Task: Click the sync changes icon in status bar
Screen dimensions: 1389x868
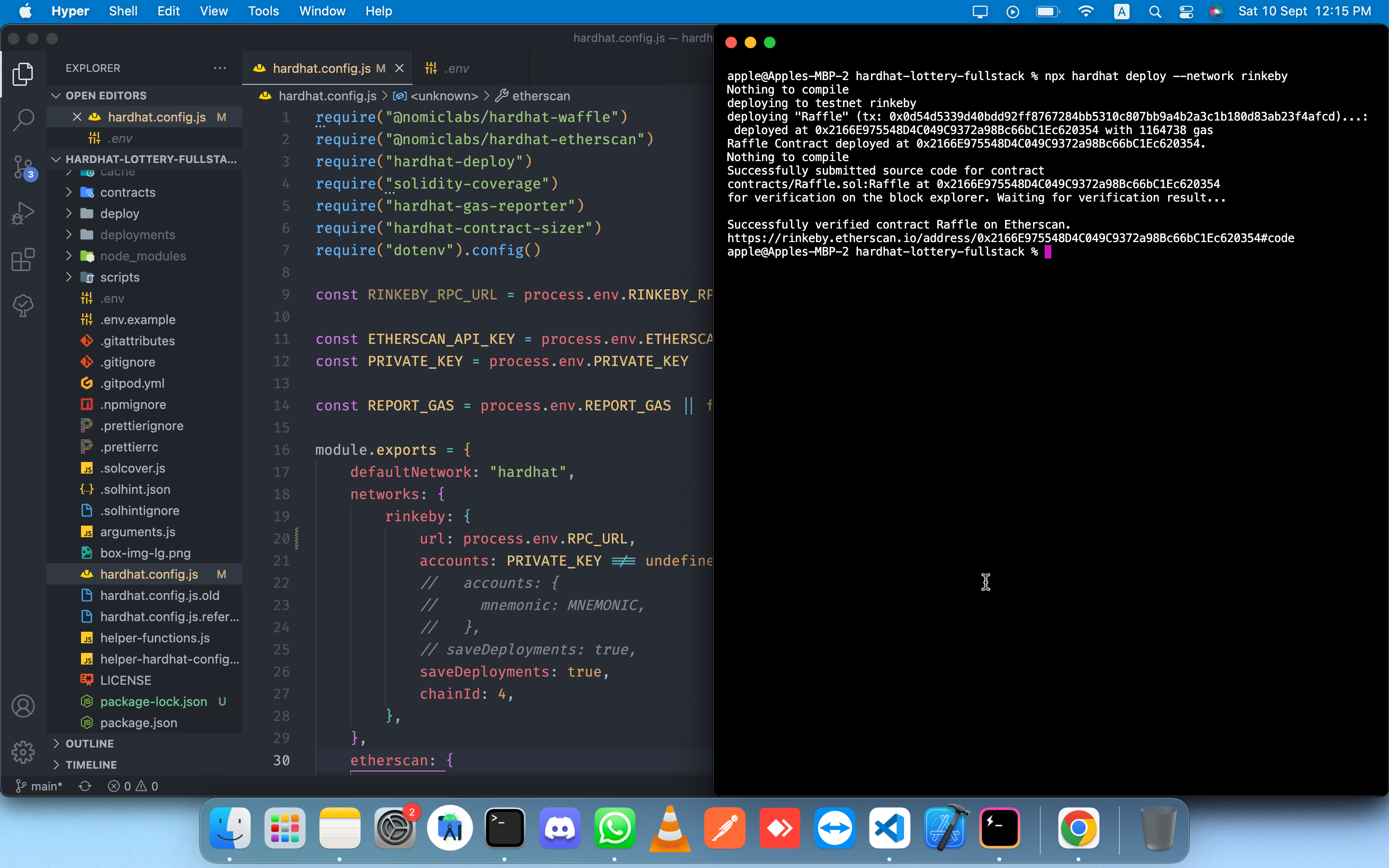Action: 85,786
